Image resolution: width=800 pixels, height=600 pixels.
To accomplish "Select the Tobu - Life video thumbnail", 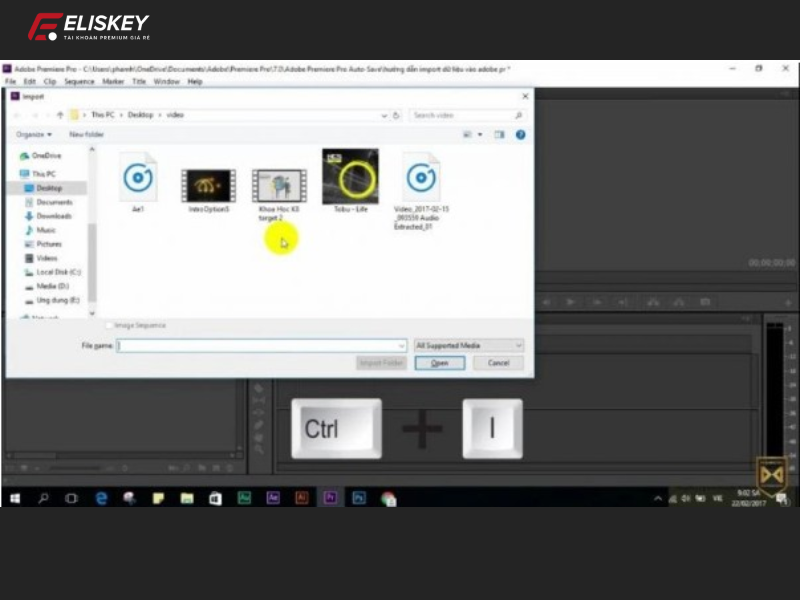I will 348,178.
